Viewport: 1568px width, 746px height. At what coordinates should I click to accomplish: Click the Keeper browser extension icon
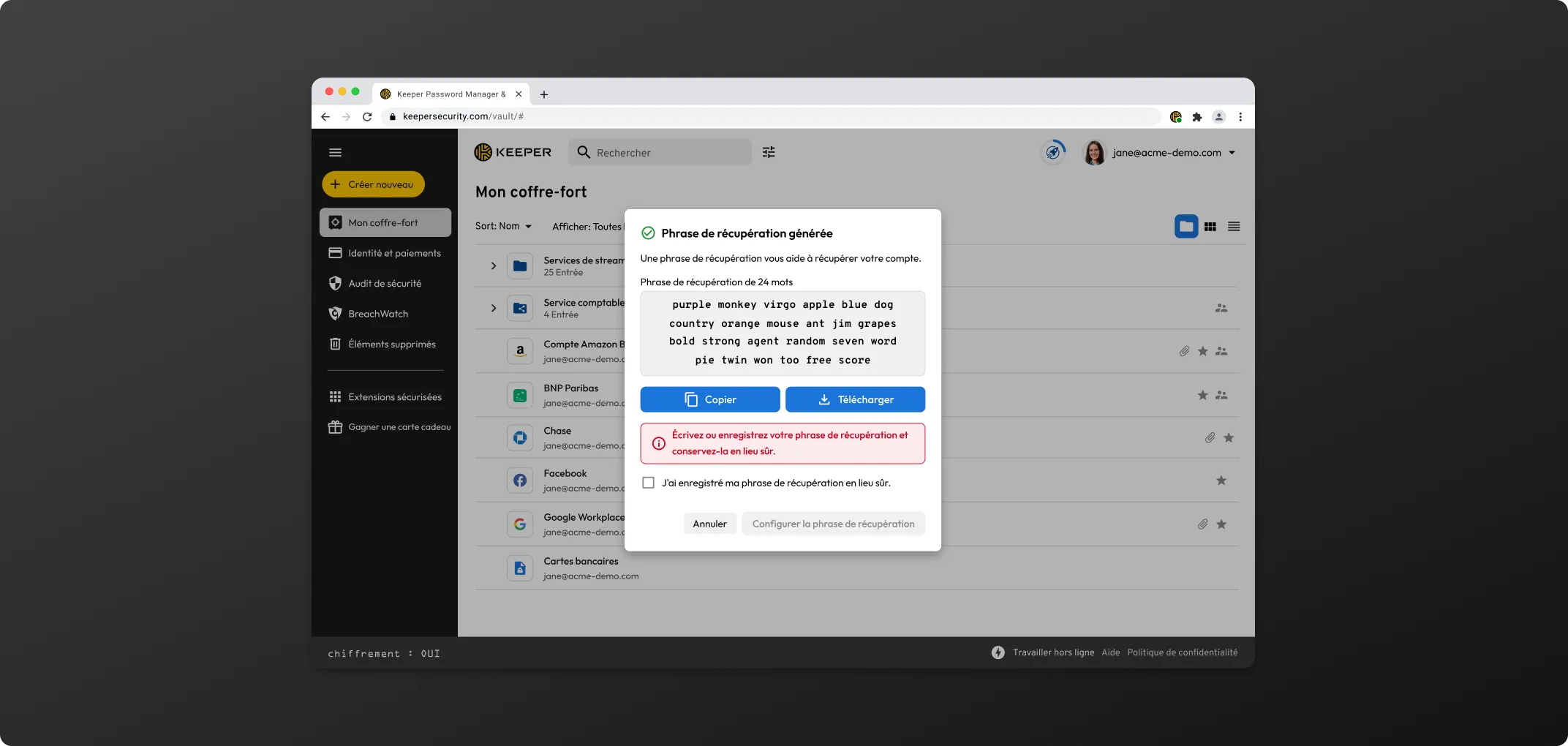point(1176,116)
